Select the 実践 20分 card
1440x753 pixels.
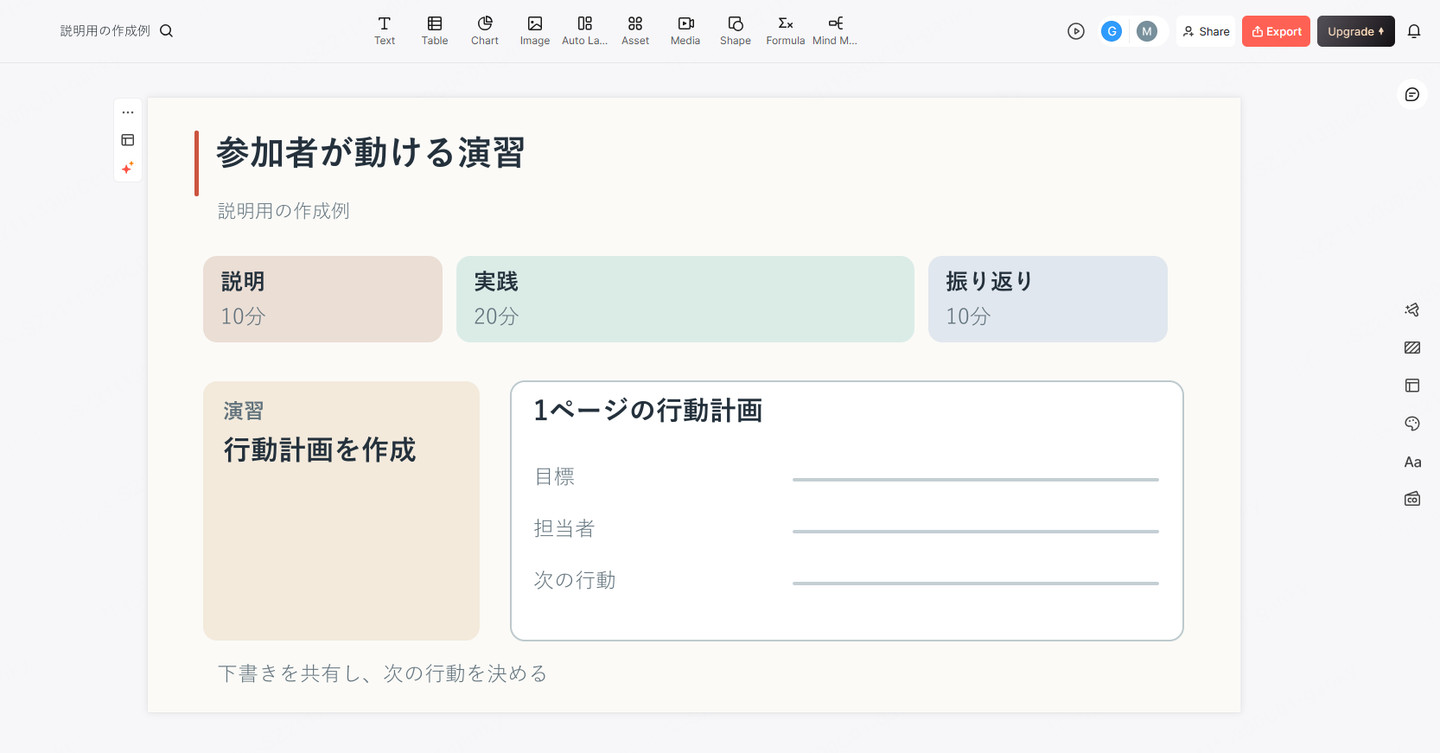click(x=685, y=299)
